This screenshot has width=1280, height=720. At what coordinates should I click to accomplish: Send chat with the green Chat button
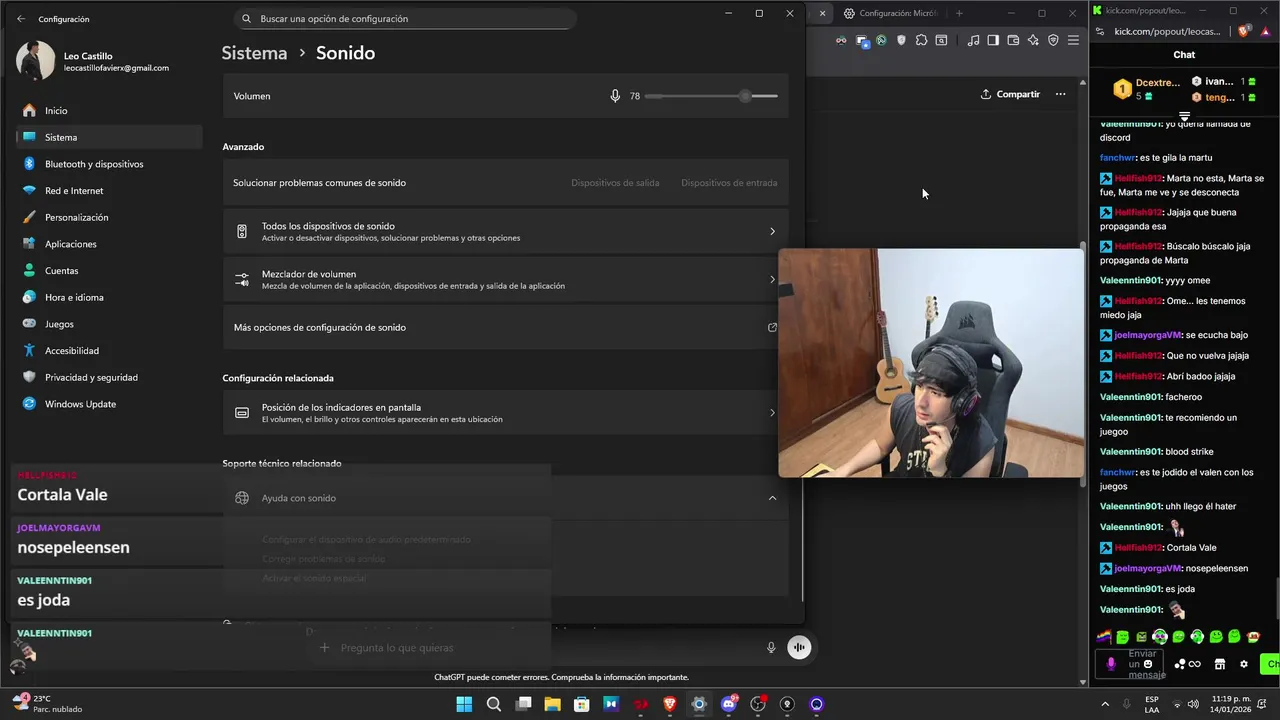1271,664
